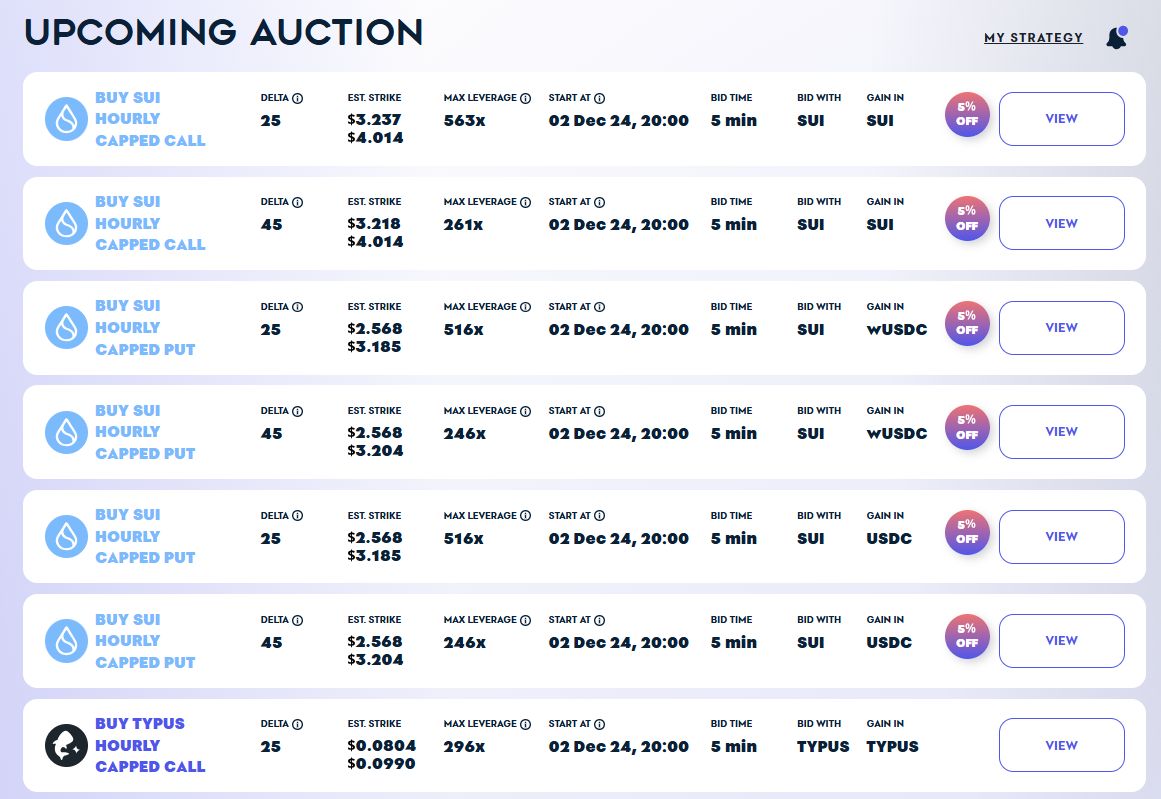Click SUI droplet icon for 261x capped call
1161x799 pixels.
click(x=67, y=223)
